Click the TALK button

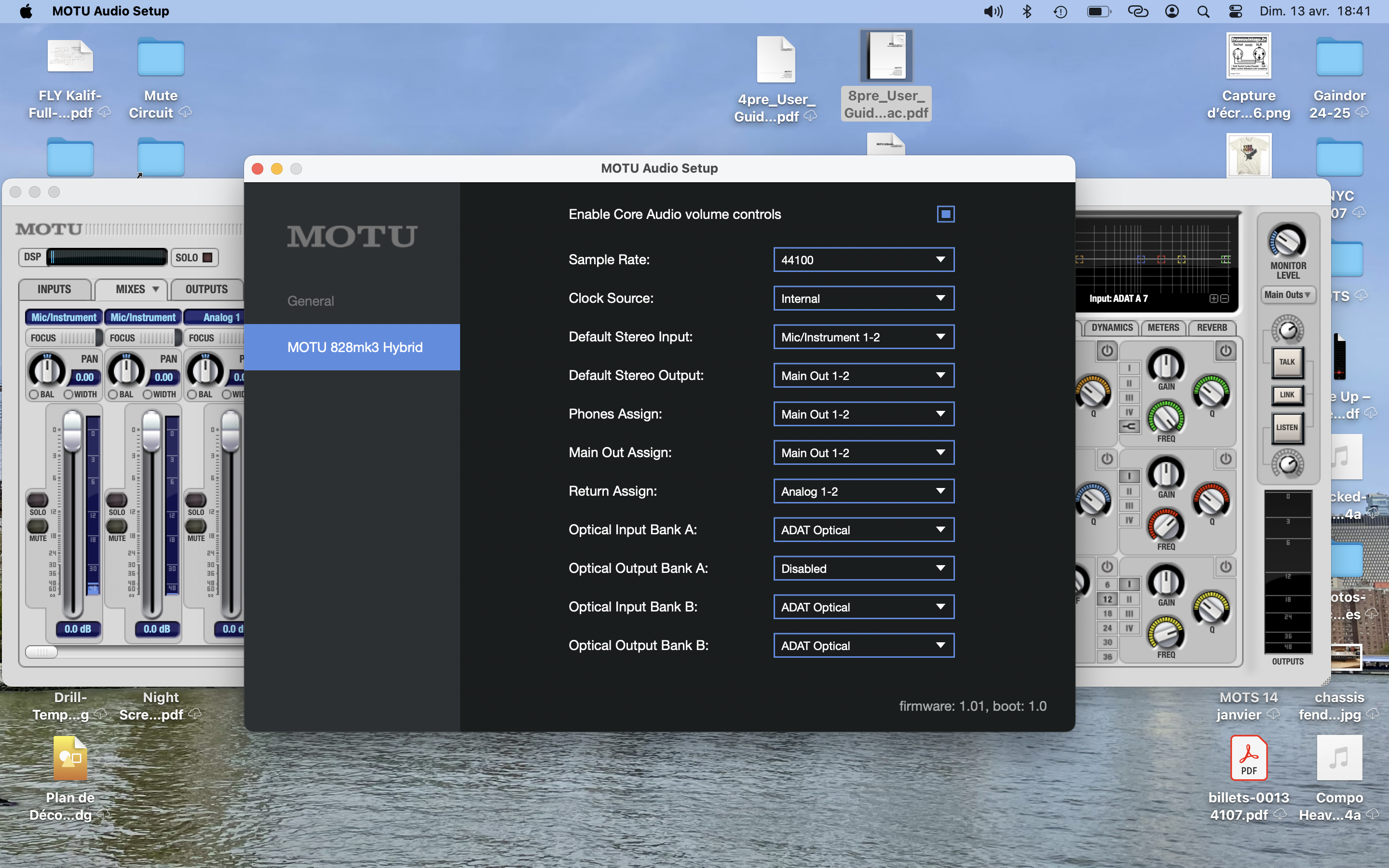pos(1287,362)
